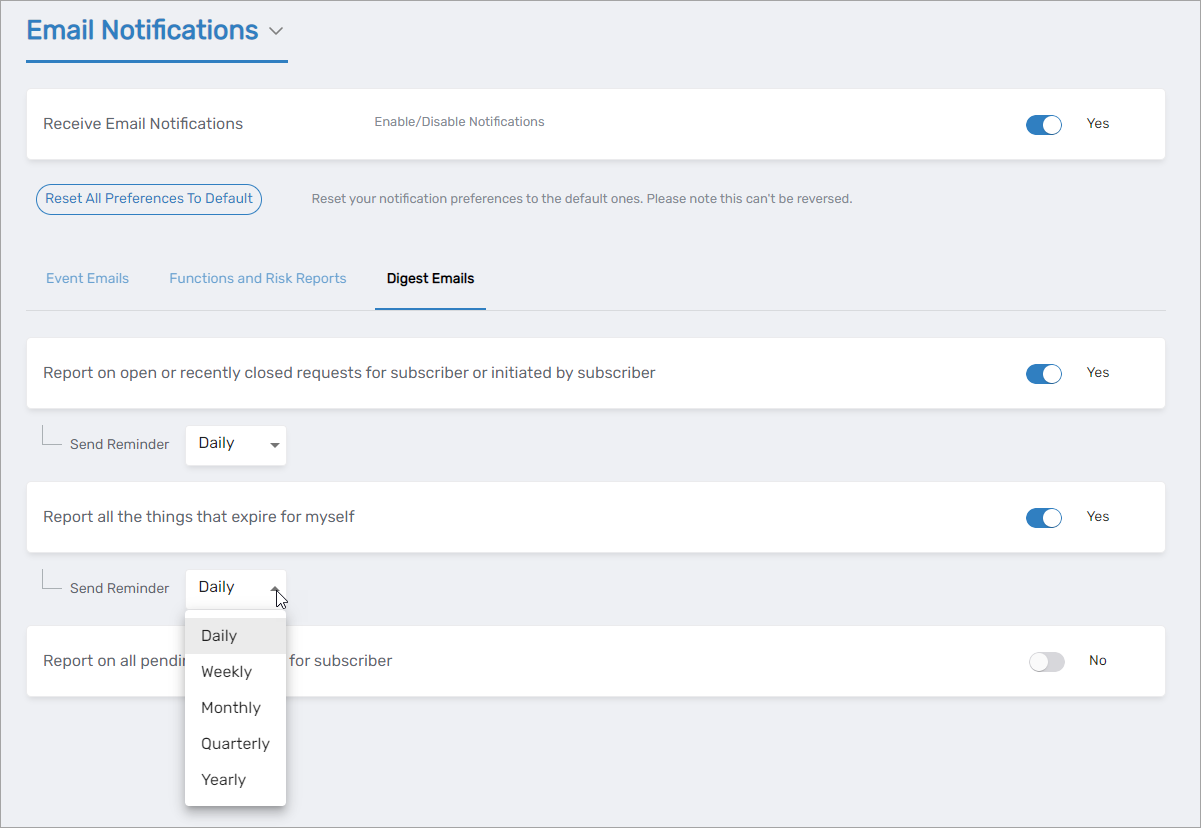Select the Digest Emails tab

[x=430, y=279]
